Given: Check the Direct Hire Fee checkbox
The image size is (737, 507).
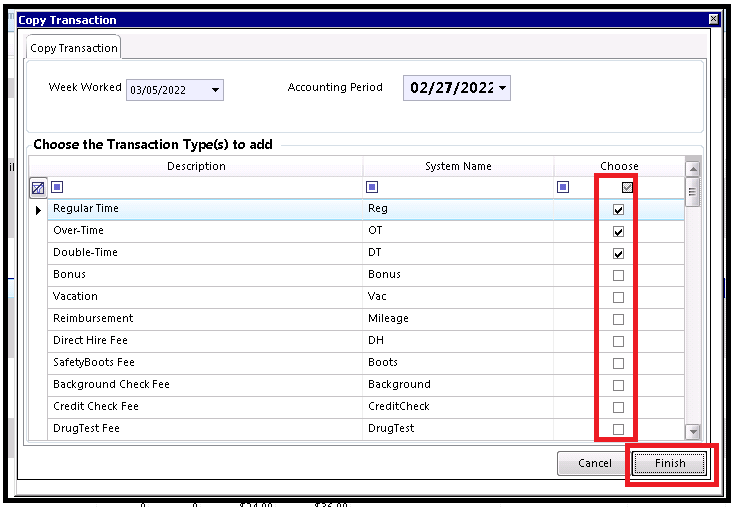Looking at the screenshot, I should [x=619, y=342].
